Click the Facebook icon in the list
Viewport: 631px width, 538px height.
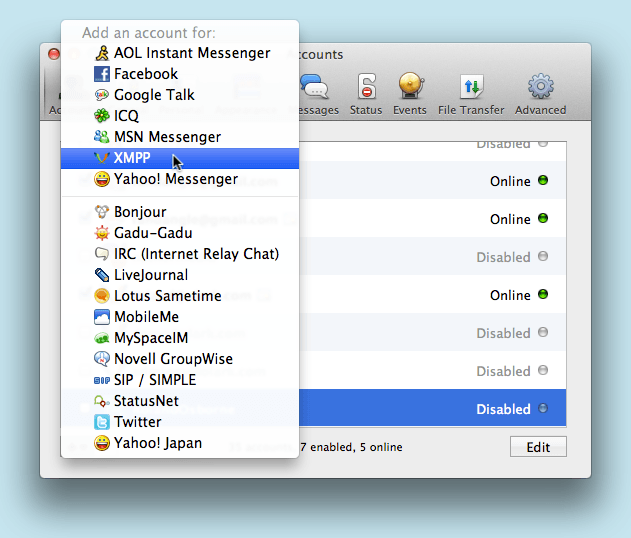[x=101, y=74]
